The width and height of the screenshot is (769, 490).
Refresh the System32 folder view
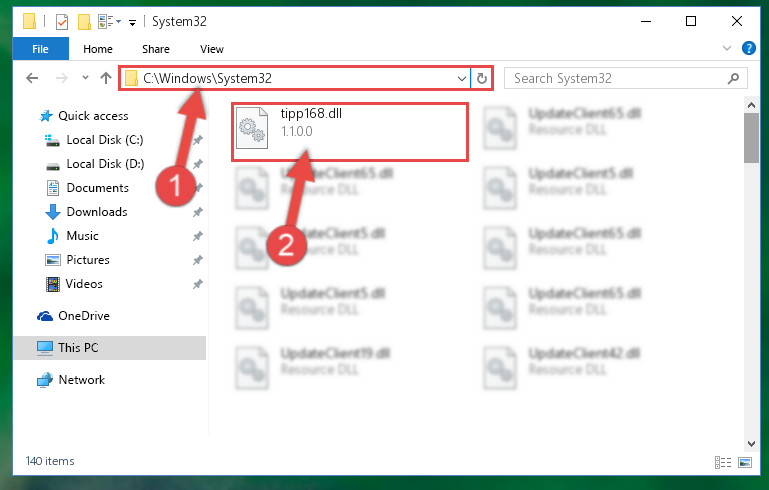(482, 78)
